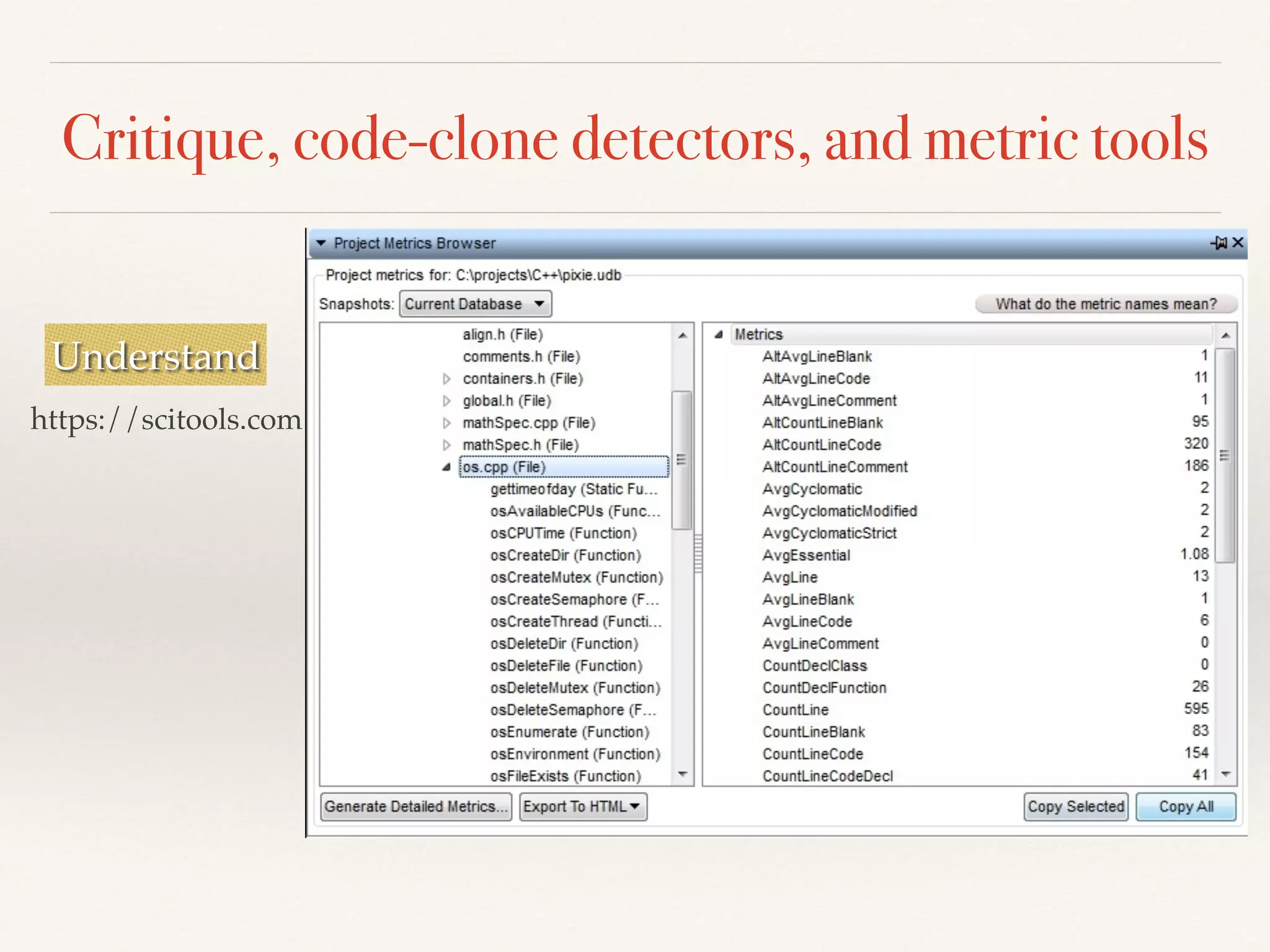The width and height of the screenshot is (1270, 952).
Task: Click scroll up arrow of file tree
Action: tap(683, 335)
